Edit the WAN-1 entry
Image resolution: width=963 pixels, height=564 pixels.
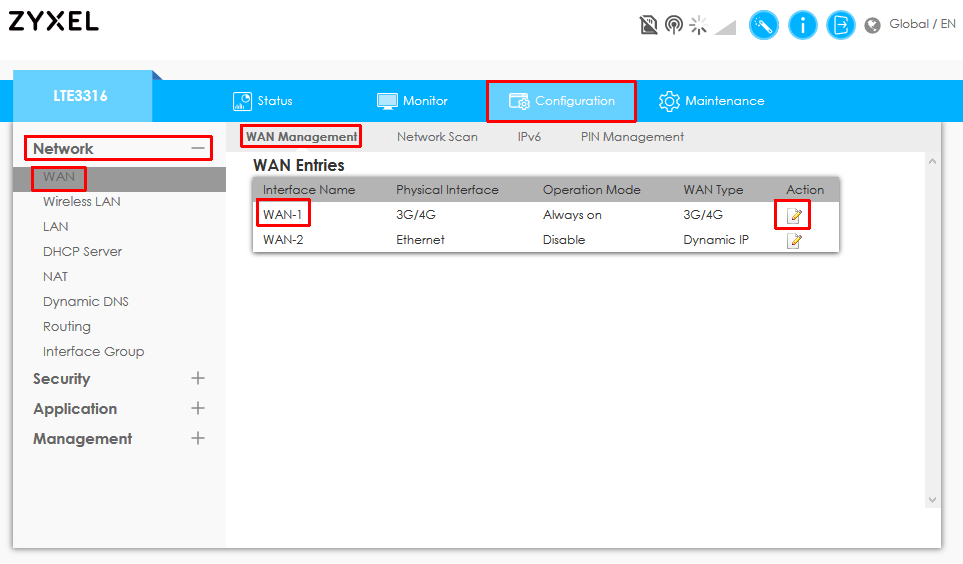(794, 216)
